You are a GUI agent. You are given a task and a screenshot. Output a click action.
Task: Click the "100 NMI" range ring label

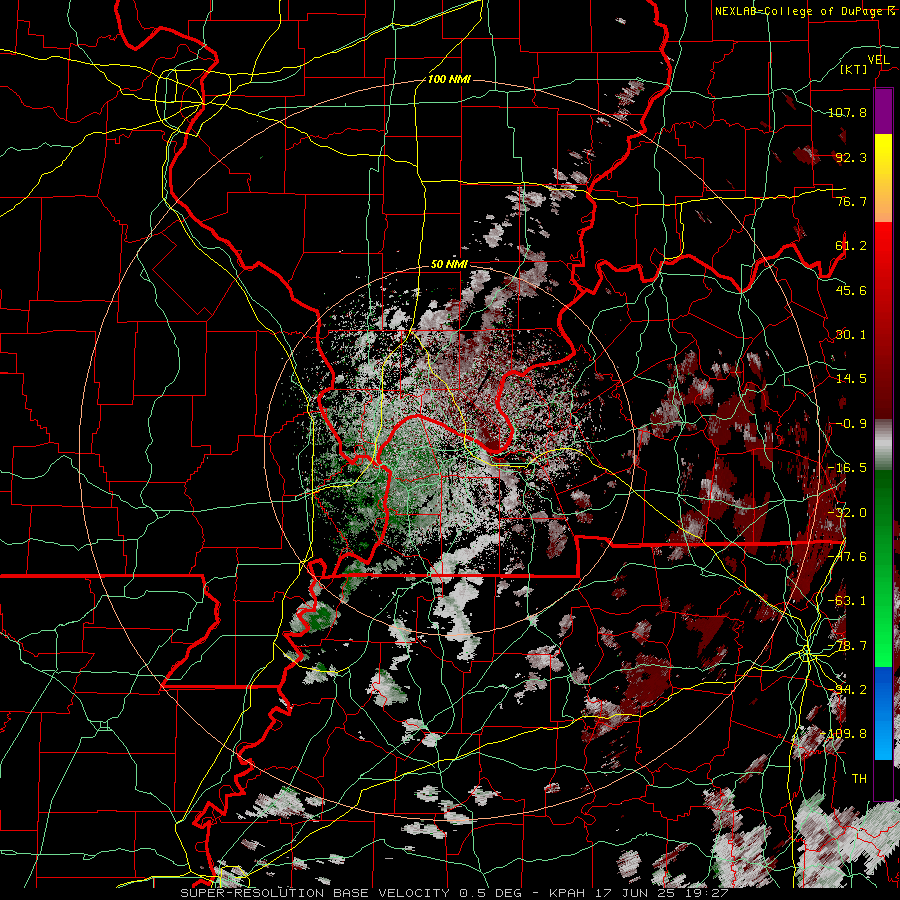click(x=449, y=79)
